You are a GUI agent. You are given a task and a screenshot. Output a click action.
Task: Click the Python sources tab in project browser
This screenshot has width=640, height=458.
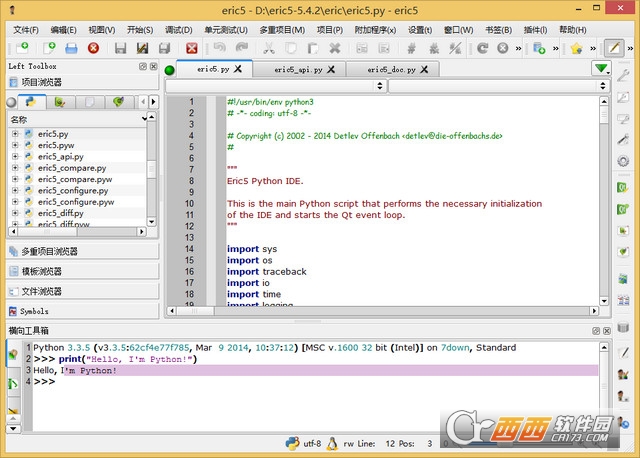click(x=31, y=102)
